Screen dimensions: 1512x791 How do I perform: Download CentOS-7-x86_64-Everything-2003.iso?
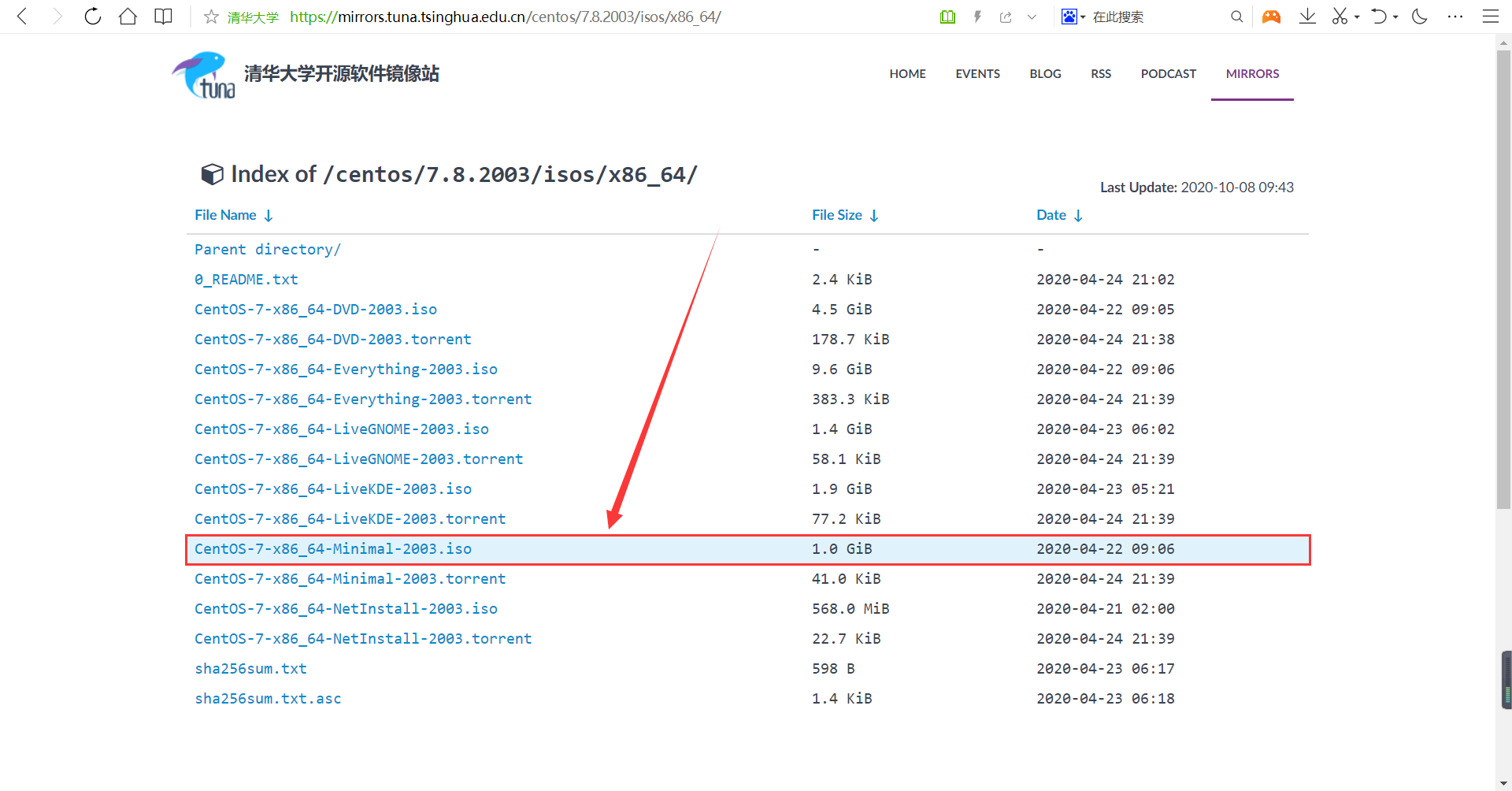coord(346,370)
